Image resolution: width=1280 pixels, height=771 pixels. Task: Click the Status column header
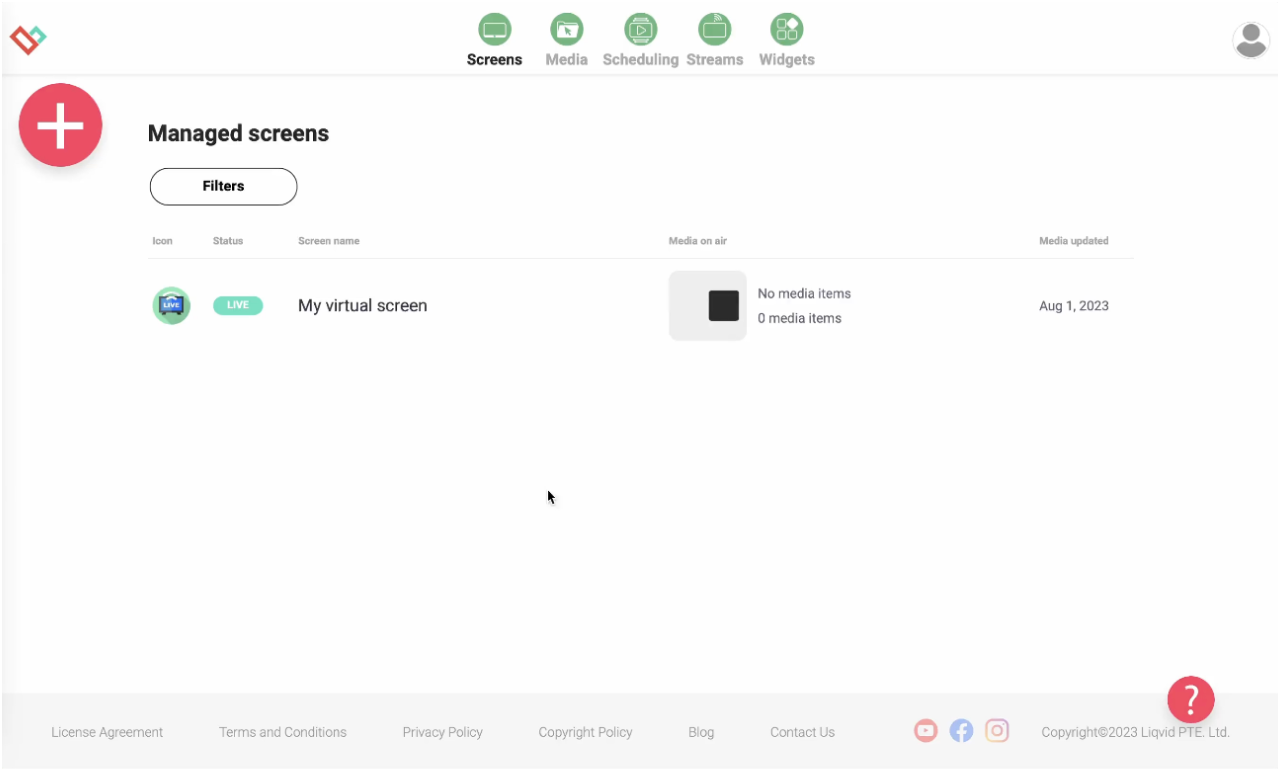[x=227, y=241]
